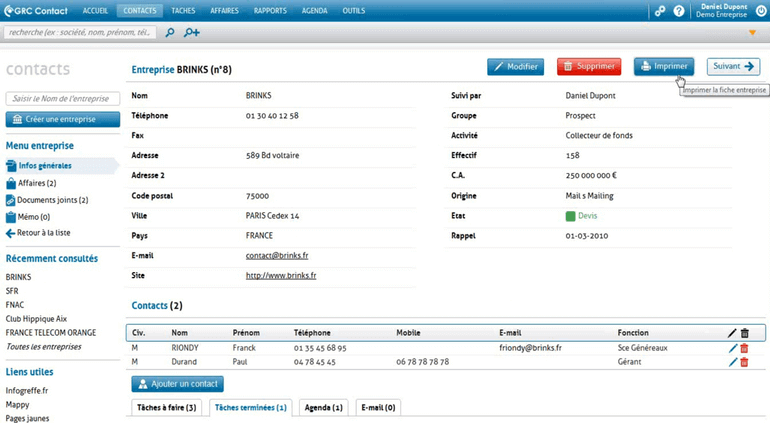Open the Pages jaunes link
Viewport: 770px width, 423px height.
coord(28,419)
